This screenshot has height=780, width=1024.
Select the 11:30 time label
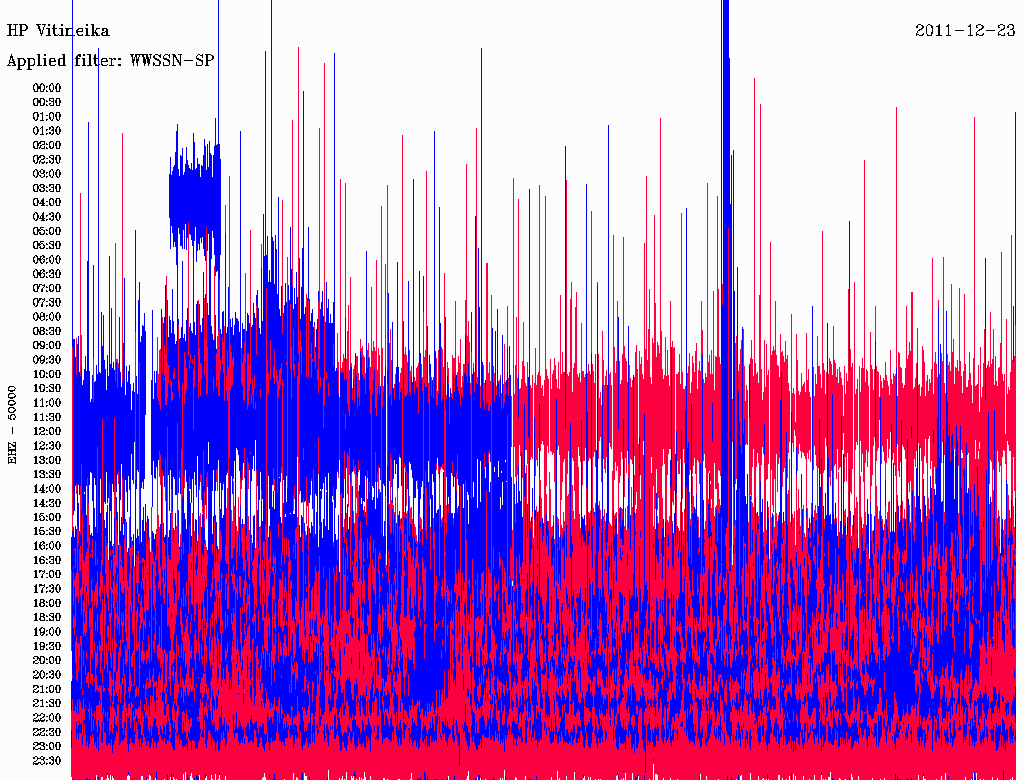[47, 417]
